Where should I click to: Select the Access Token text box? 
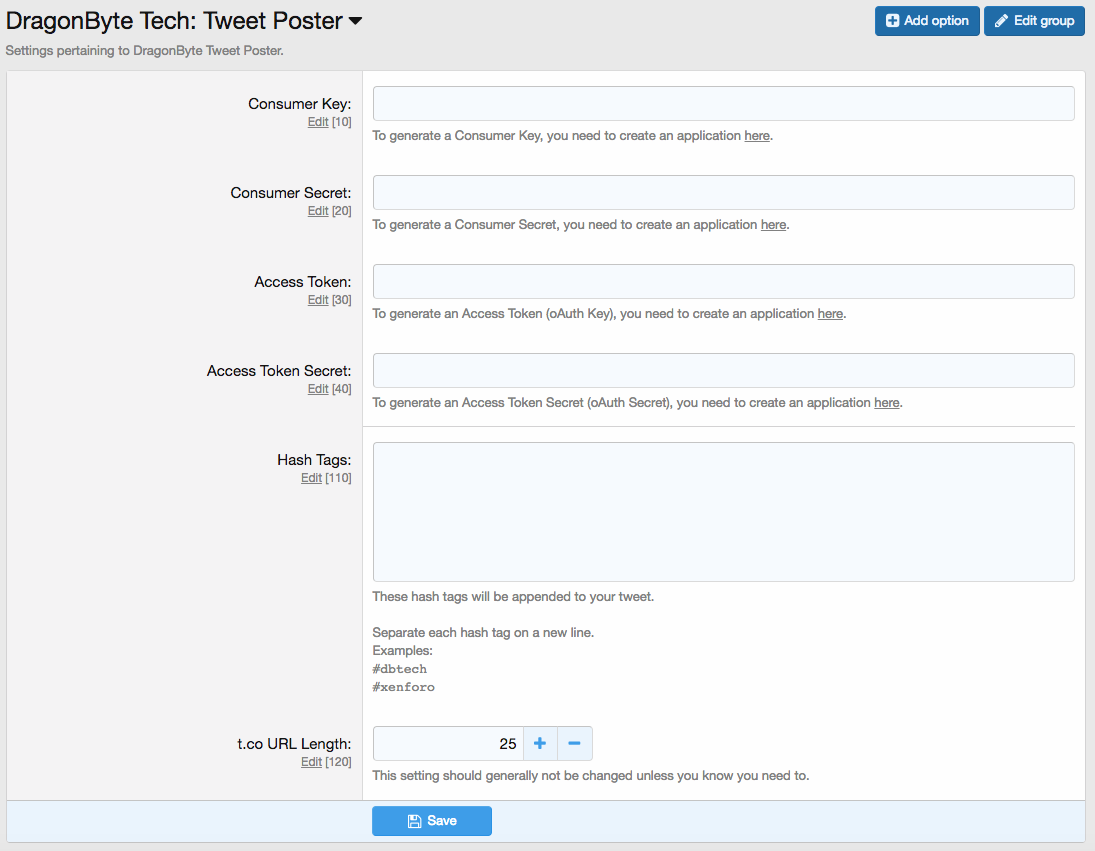point(723,282)
